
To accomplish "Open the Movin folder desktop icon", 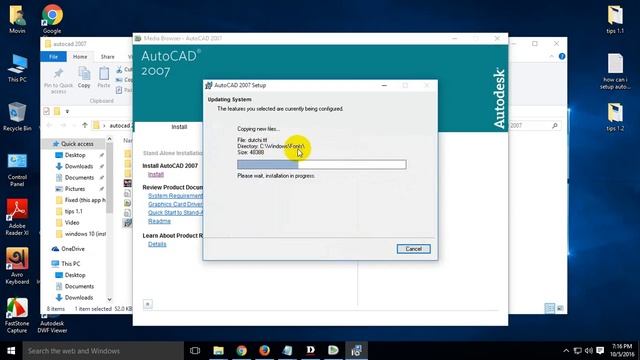I will pos(17,20).
